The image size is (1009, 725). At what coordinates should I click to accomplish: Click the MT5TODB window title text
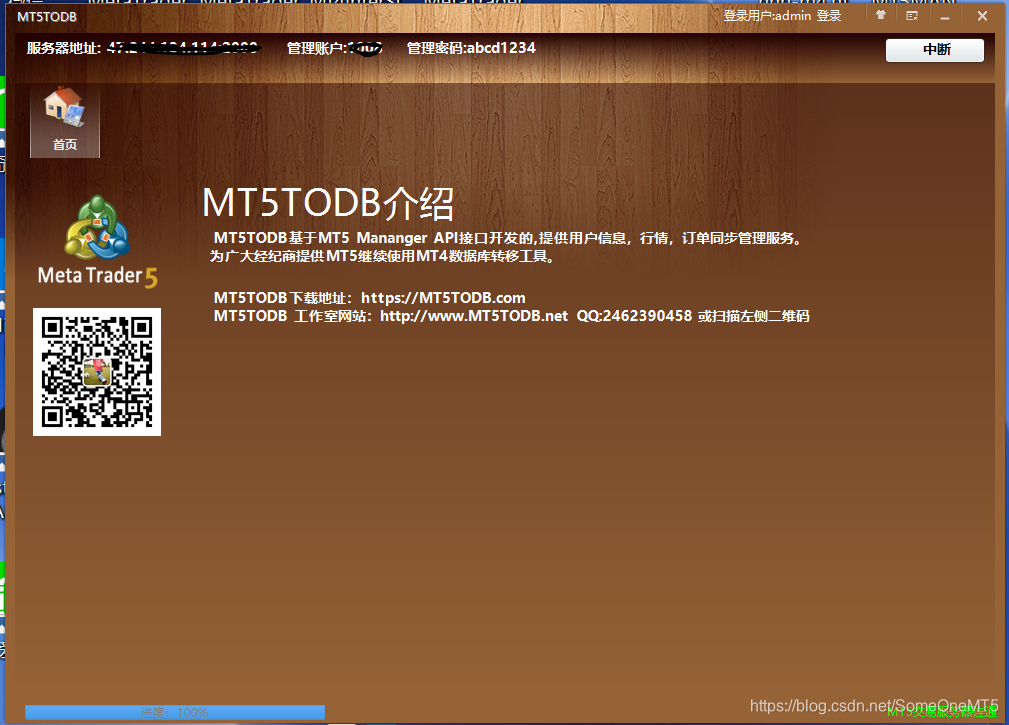click(x=47, y=17)
